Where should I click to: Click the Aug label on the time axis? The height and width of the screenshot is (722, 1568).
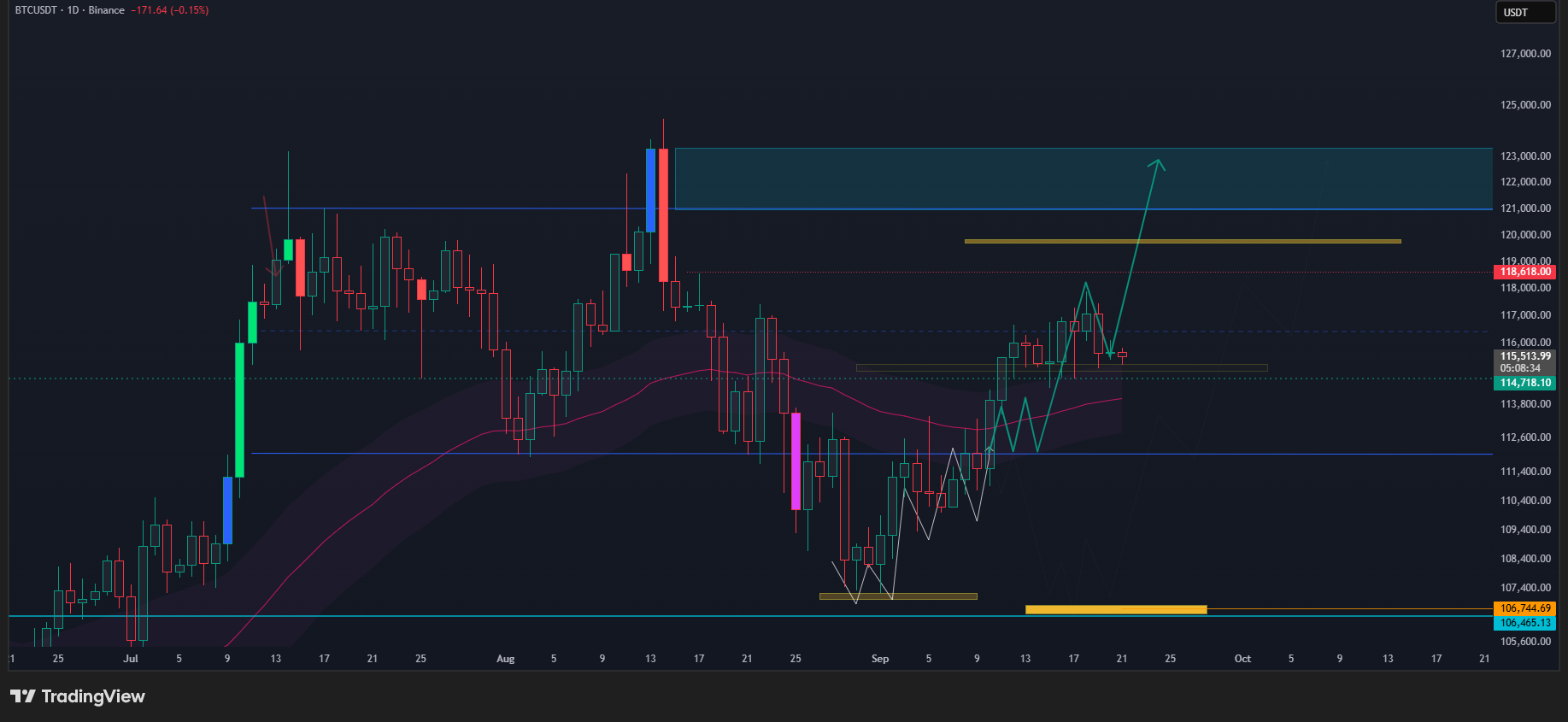point(506,659)
